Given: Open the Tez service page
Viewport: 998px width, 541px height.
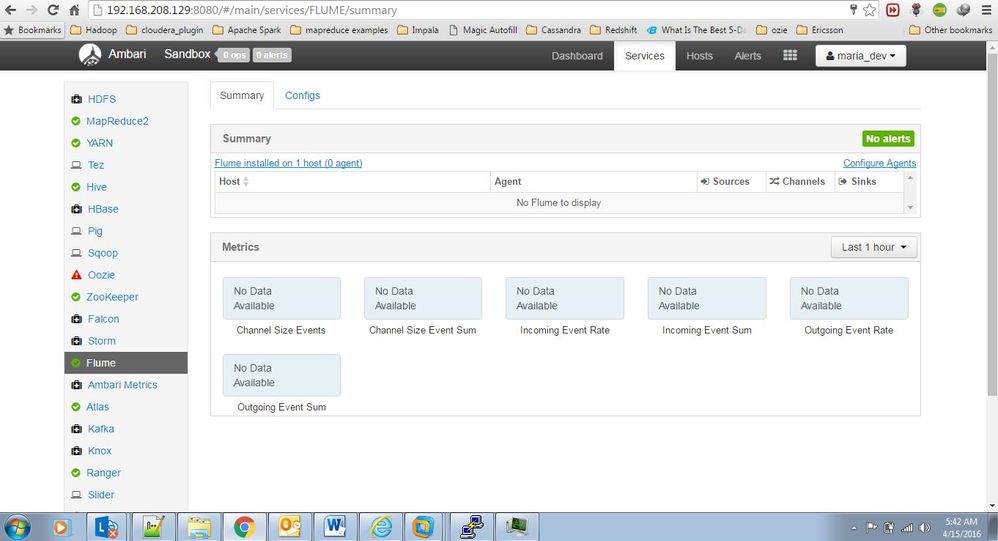Looking at the screenshot, I should pos(95,165).
